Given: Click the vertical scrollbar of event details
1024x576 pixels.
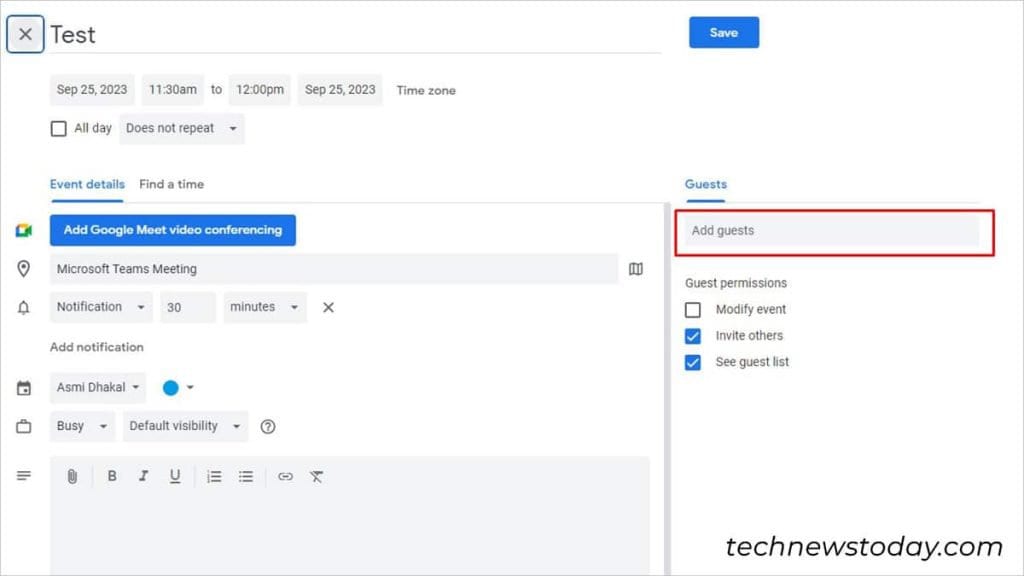Looking at the screenshot, I should [x=667, y=389].
